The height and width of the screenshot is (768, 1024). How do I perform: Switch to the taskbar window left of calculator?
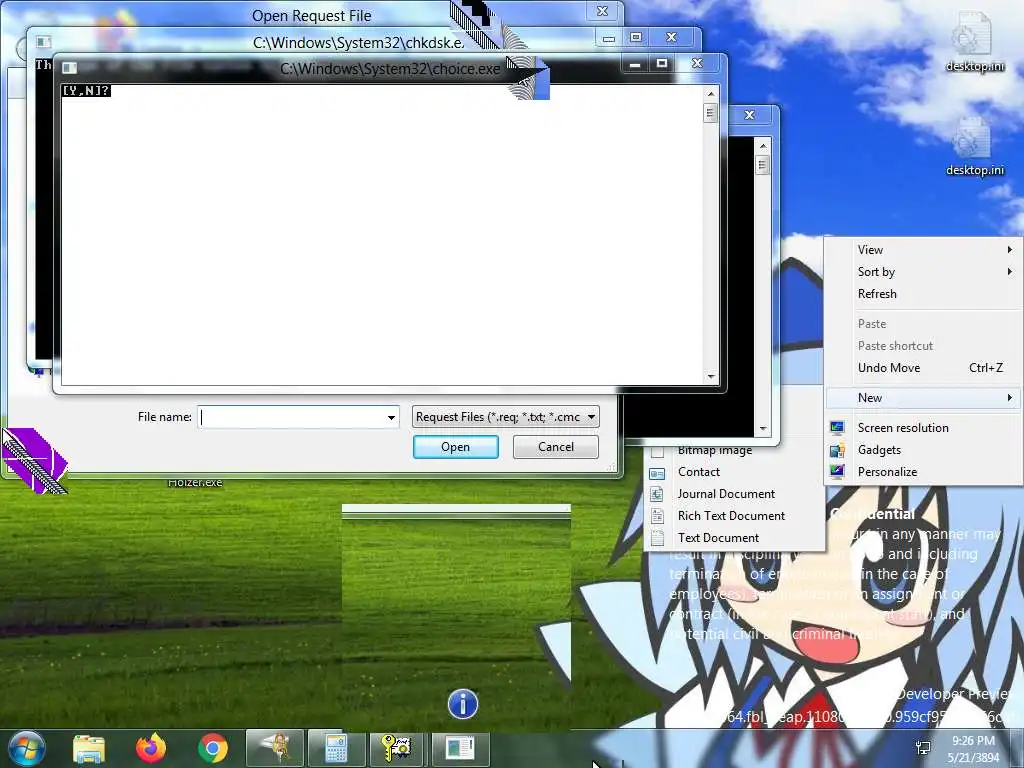click(275, 748)
